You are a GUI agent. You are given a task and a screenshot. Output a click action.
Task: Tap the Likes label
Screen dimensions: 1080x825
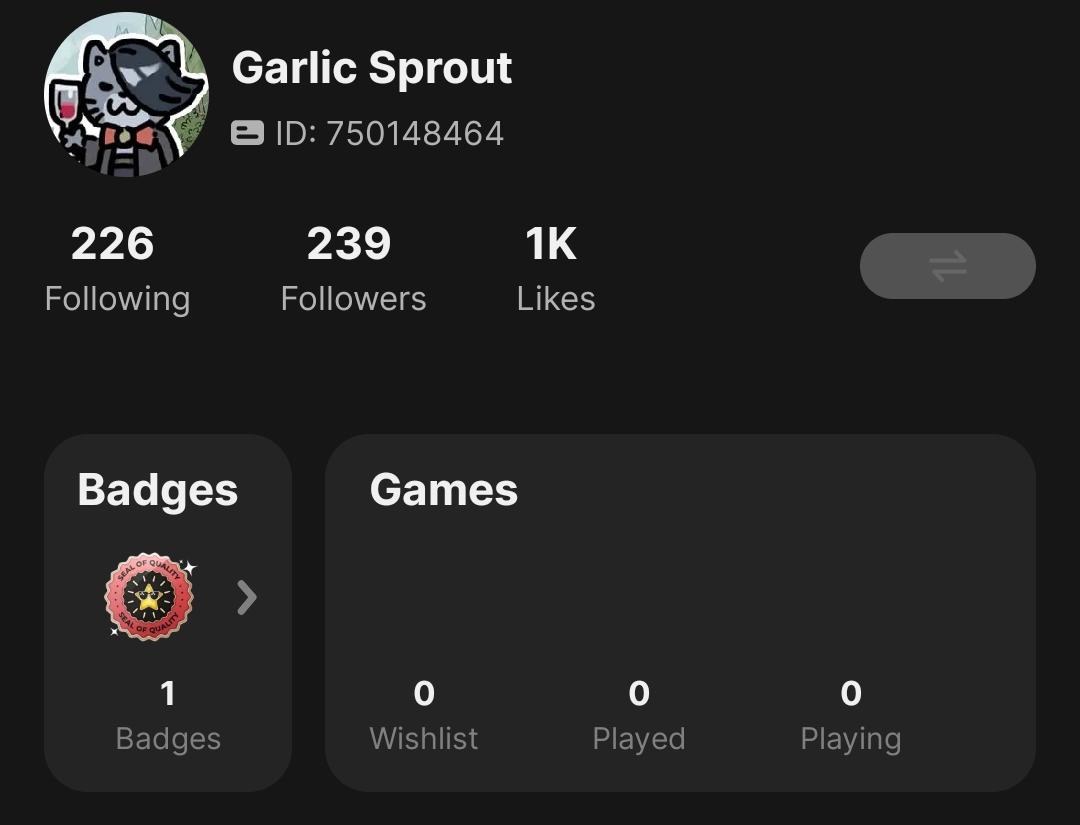click(556, 299)
